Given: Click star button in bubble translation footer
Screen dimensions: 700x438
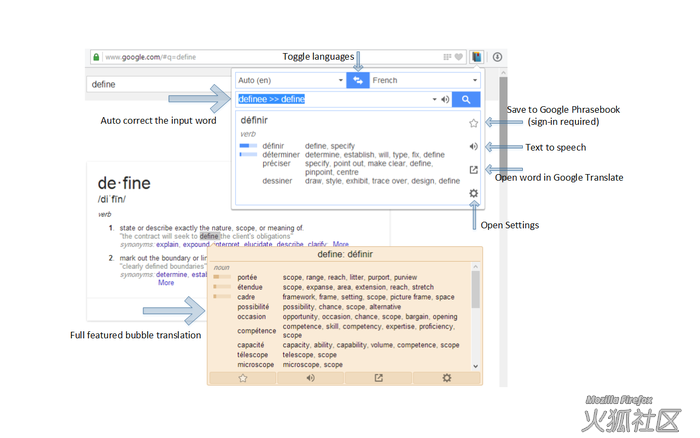Looking at the screenshot, I should click(x=243, y=378).
